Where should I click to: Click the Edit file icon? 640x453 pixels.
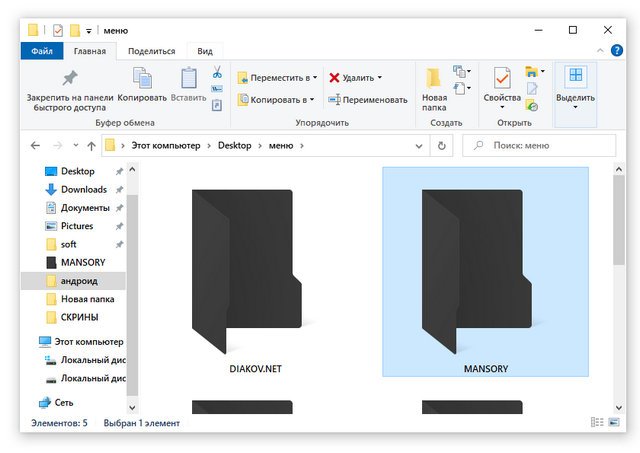pyautogui.click(x=532, y=89)
